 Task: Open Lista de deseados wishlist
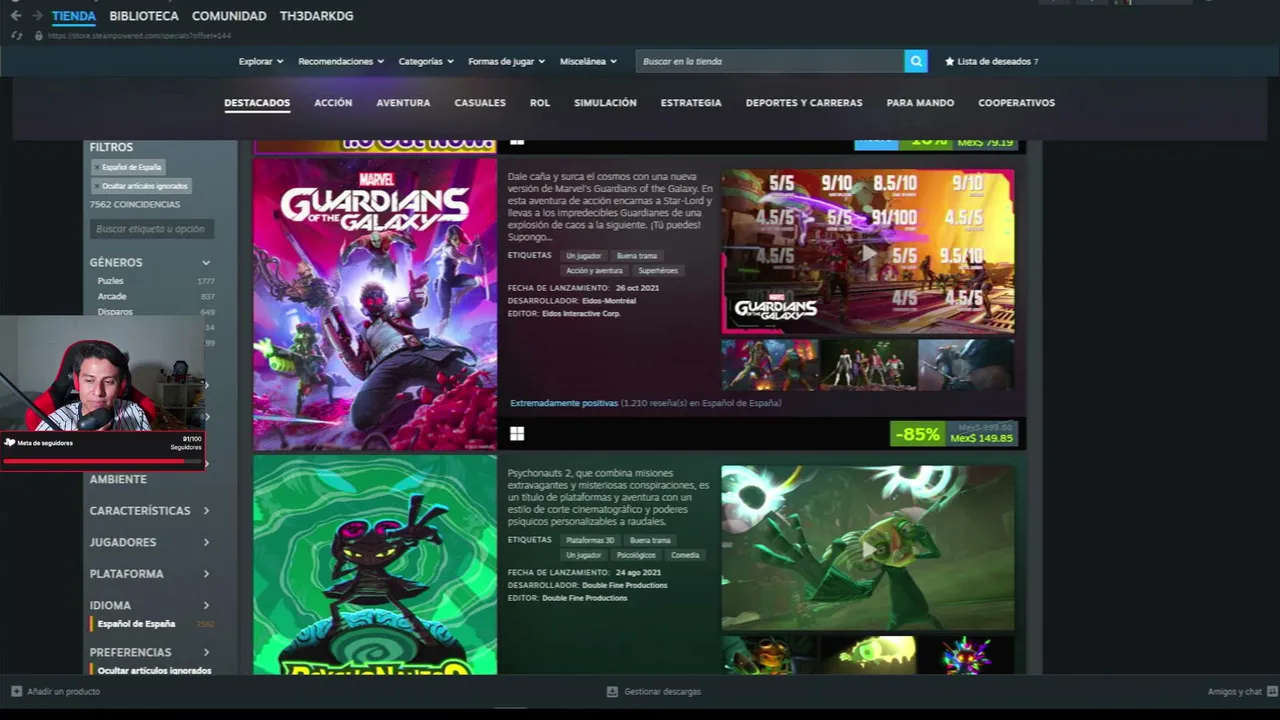pos(994,62)
